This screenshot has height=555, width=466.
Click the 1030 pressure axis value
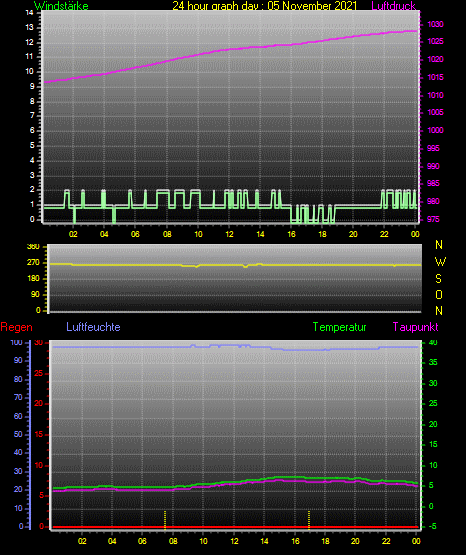click(435, 24)
